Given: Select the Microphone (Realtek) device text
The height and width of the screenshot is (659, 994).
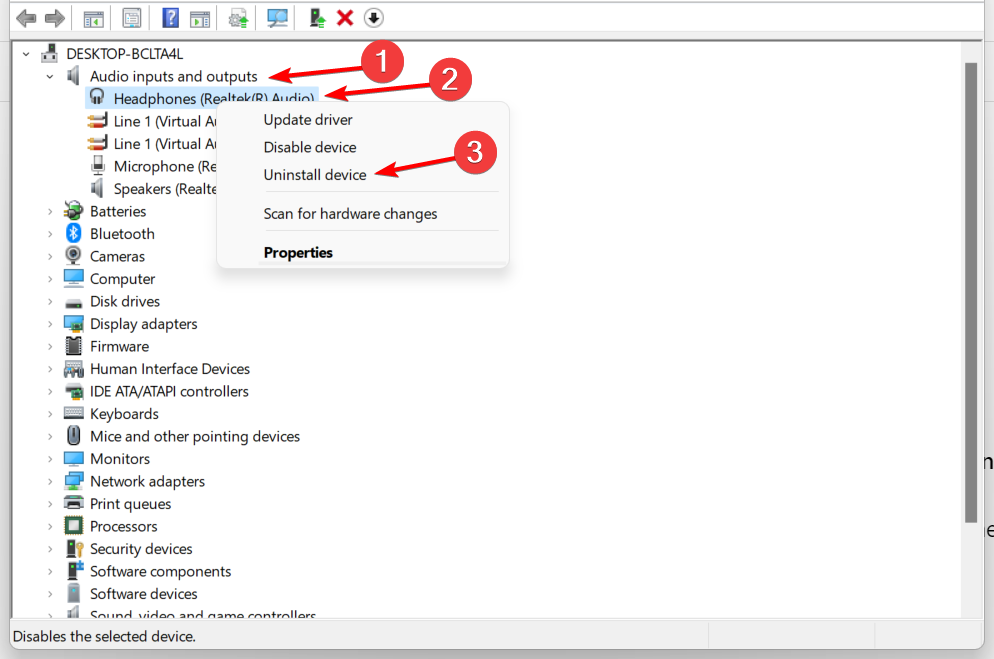Looking at the screenshot, I should 165,166.
